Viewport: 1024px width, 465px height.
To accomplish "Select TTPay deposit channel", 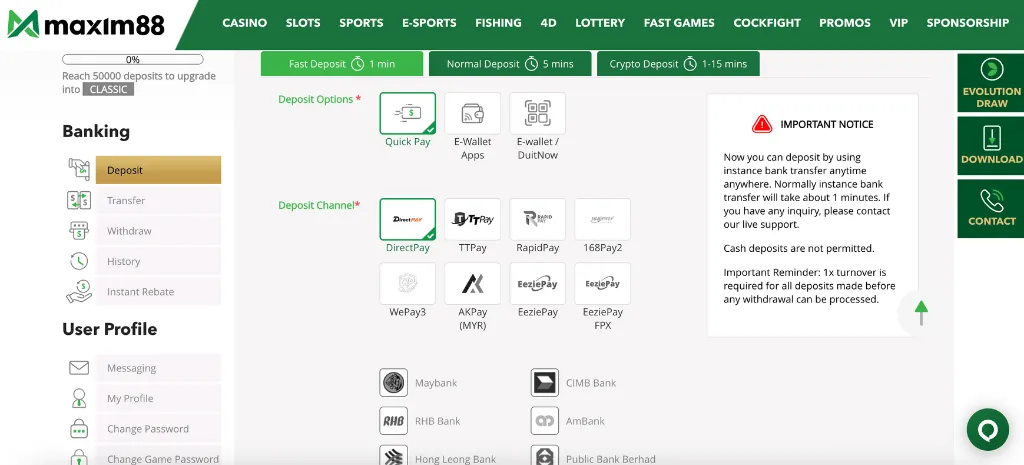I will pyautogui.click(x=472, y=219).
